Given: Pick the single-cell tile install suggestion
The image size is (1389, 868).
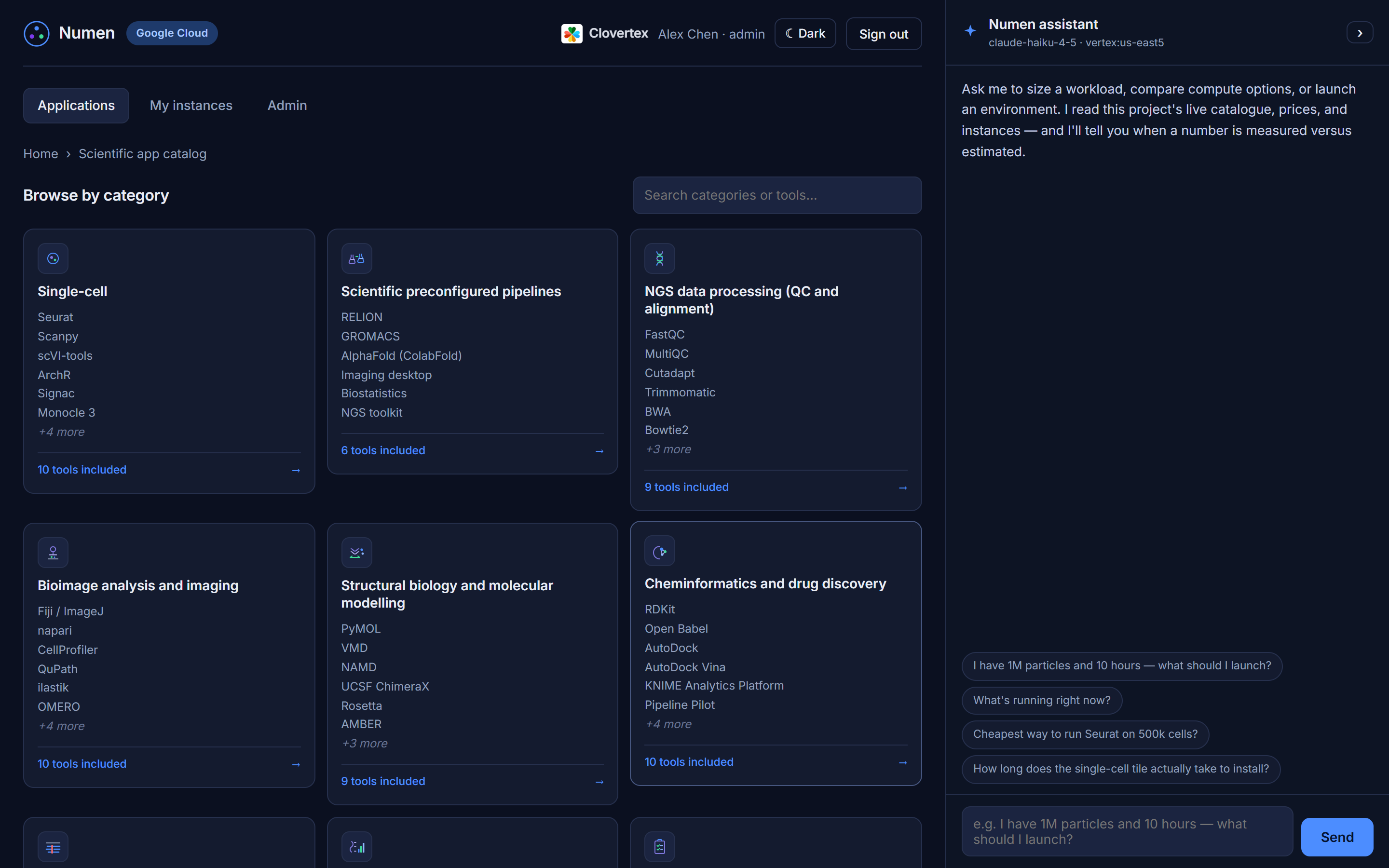Looking at the screenshot, I should 1121,769.
